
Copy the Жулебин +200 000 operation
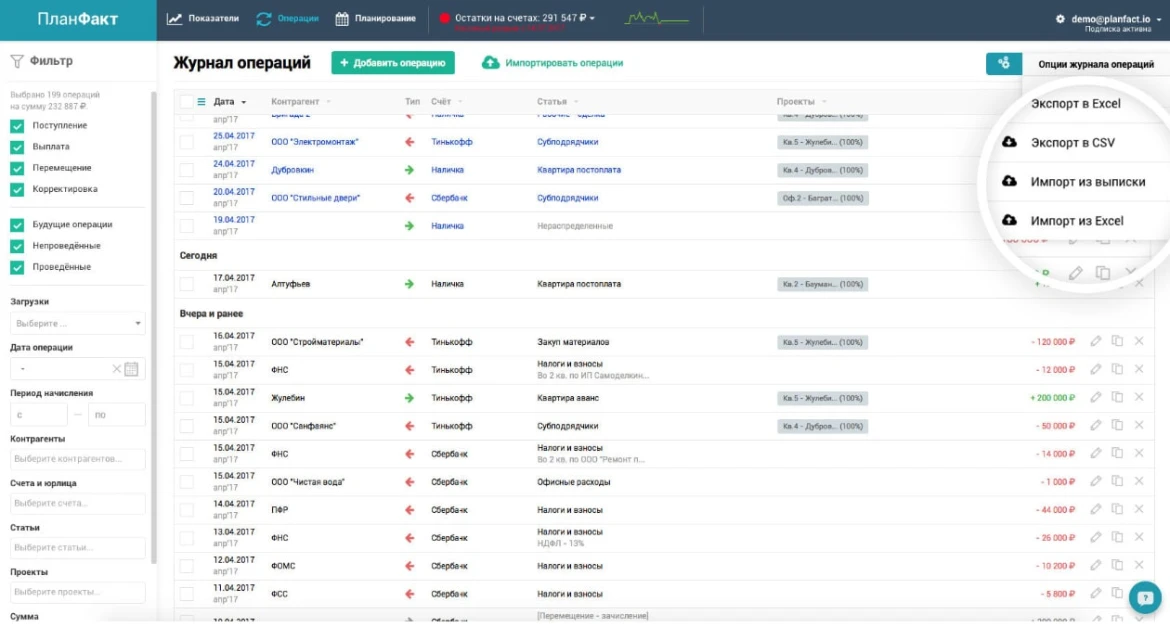point(1117,398)
